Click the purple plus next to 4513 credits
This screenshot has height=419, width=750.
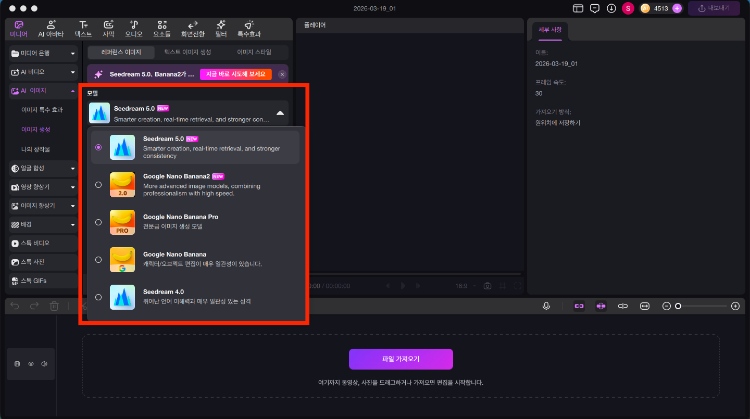tap(677, 8)
